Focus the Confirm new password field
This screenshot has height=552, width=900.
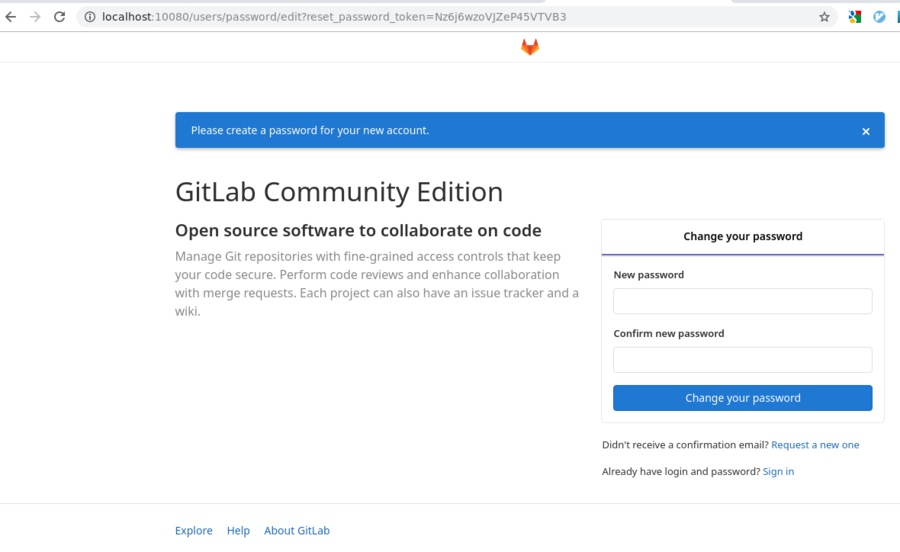point(743,360)
